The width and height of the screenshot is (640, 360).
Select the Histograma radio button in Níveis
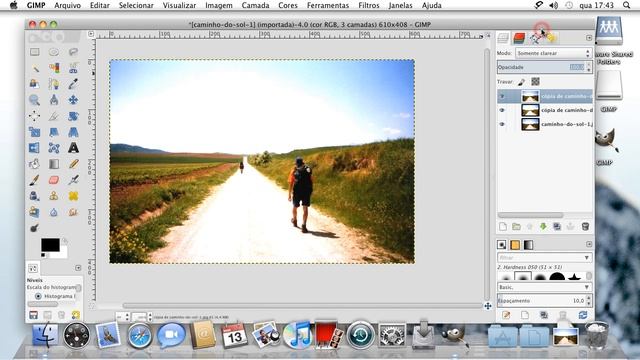38,296
